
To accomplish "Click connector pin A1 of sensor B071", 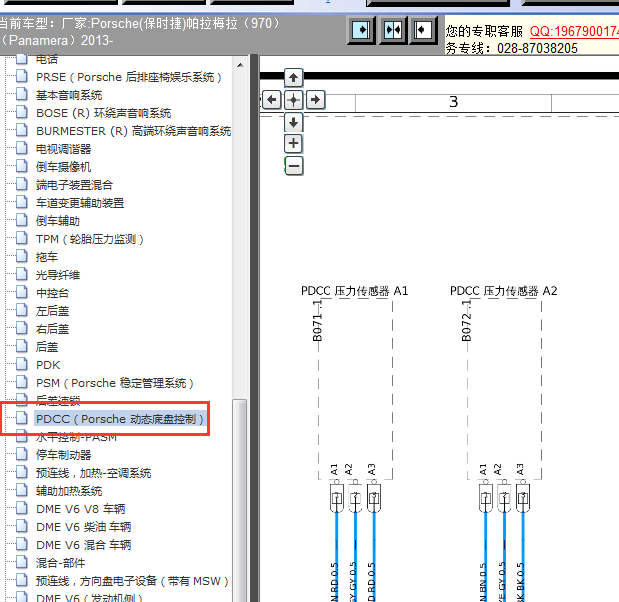I will coord(337,497).
